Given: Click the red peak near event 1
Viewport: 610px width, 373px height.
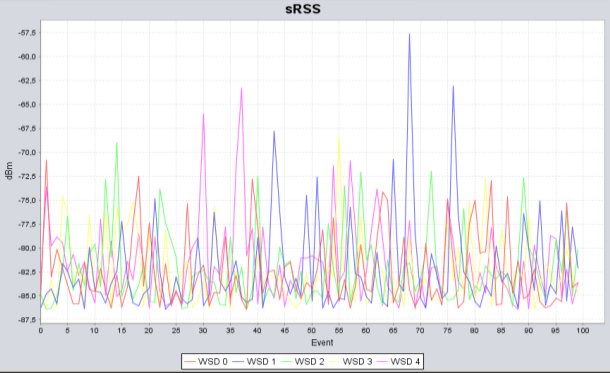Looking at the screenshot, I should click(x=46, y=160).
